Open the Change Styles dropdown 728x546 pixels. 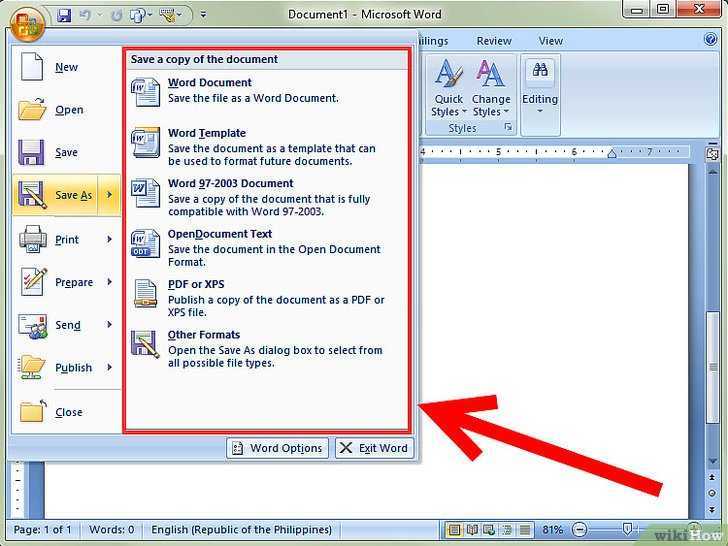[491, 88]
